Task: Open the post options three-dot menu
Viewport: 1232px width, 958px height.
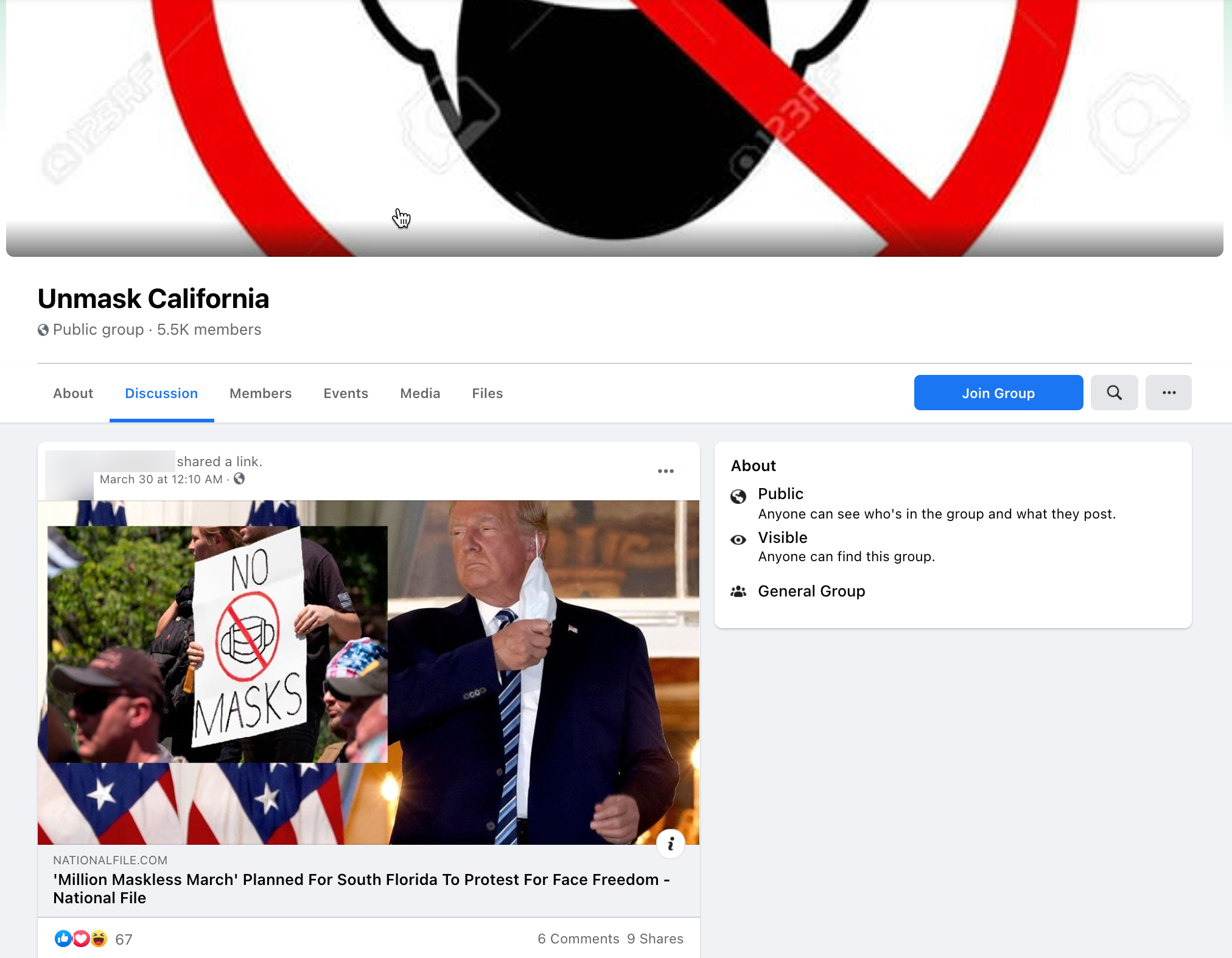Action: (x=665, y=471)
